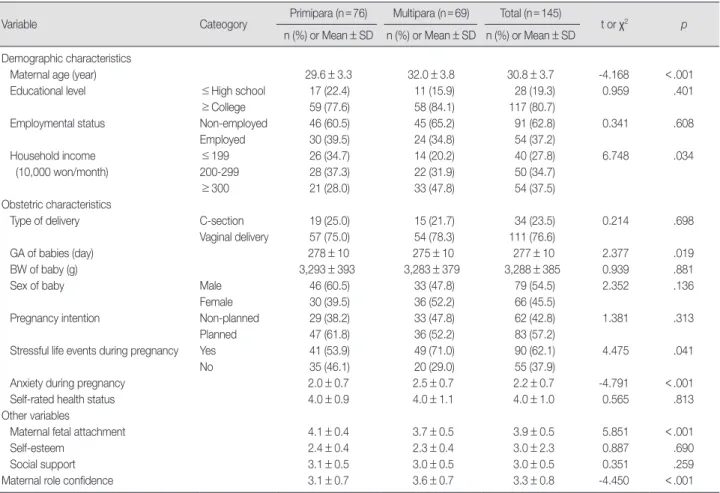
Task: Click the "Maternal age (year)" row label
Action: [x=53, y=75]
